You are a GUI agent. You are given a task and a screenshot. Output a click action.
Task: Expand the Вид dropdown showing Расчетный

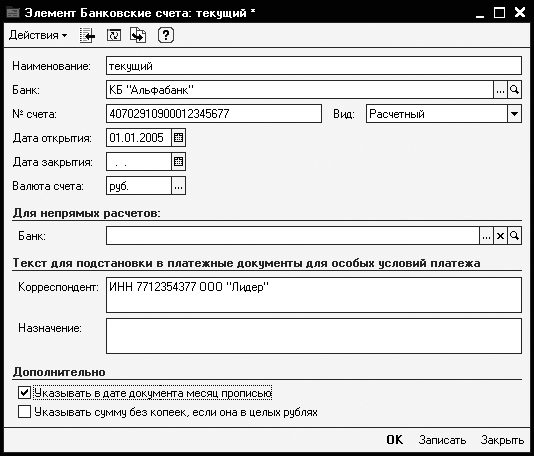point(514,114)
